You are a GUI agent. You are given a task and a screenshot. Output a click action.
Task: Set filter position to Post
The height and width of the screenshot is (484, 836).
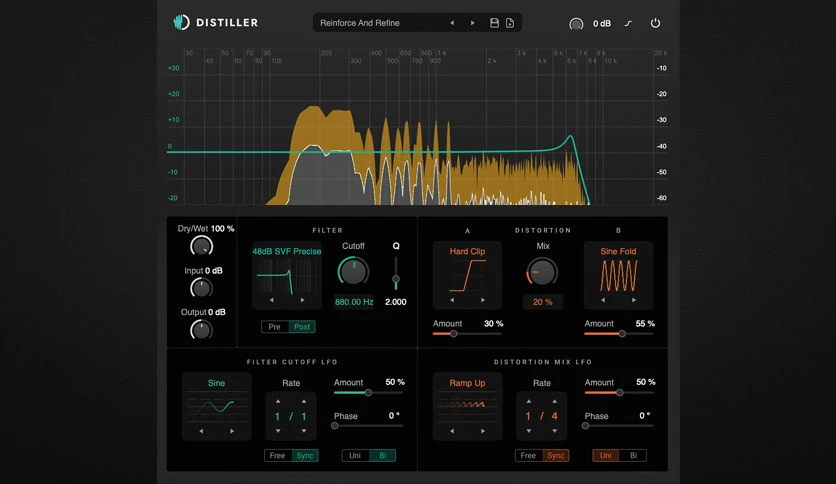tap(302, 327)
